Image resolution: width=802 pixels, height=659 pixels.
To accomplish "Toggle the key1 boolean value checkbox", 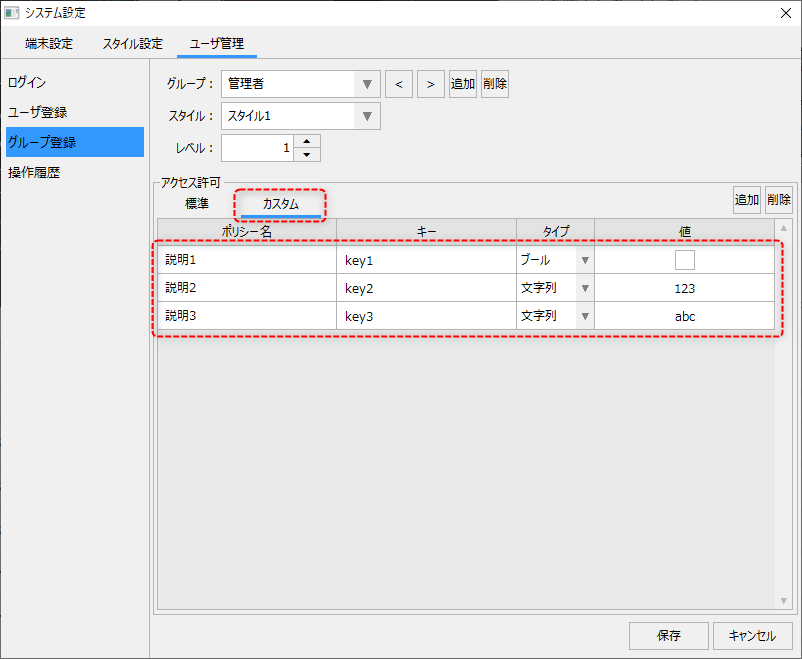I will 684,260.
